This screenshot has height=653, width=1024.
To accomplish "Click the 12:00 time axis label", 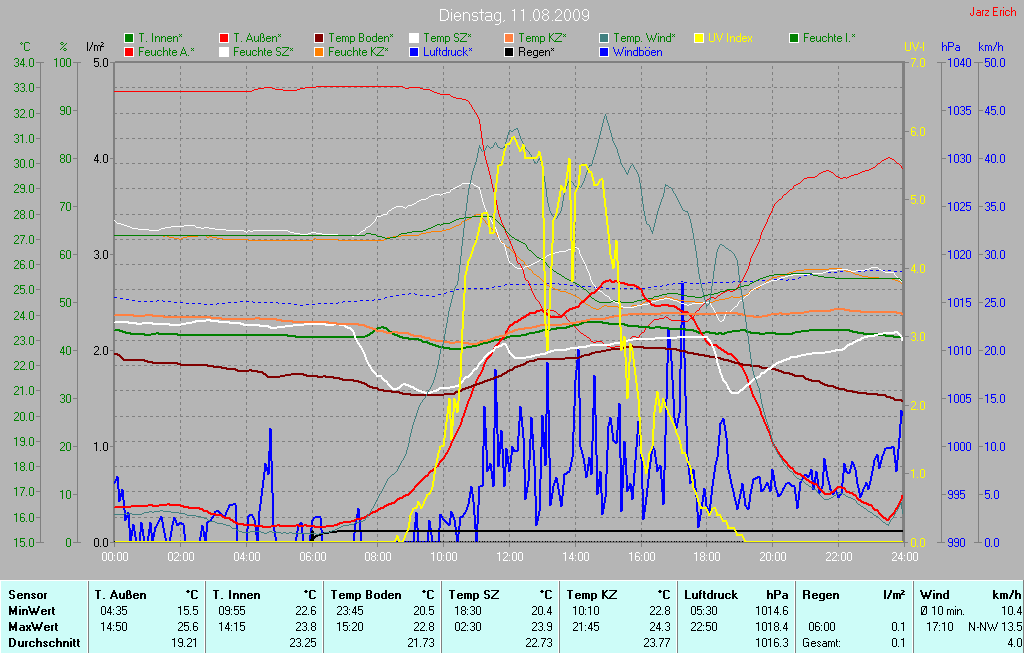I will (x=509, y=557).
